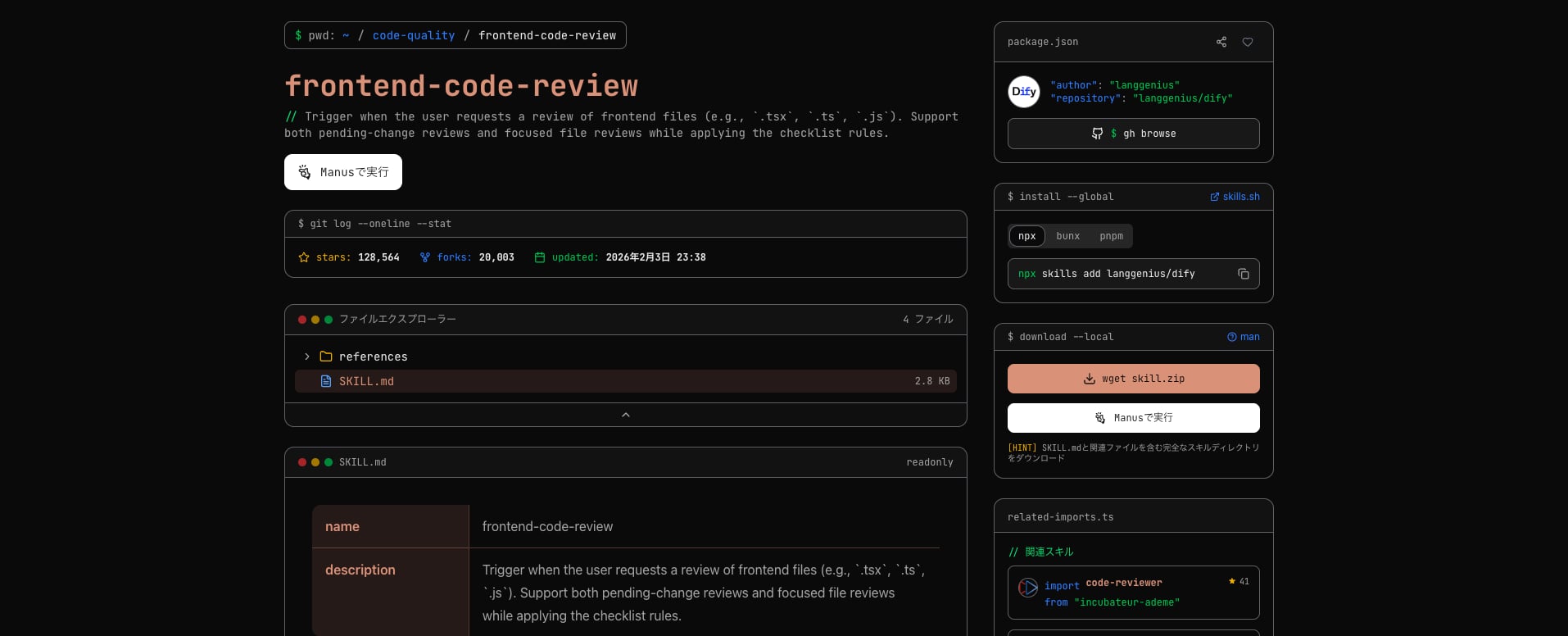This screenshot has width=1568, height=636.
Task: Collapse the file explorer panel
Action: [625, 415]
